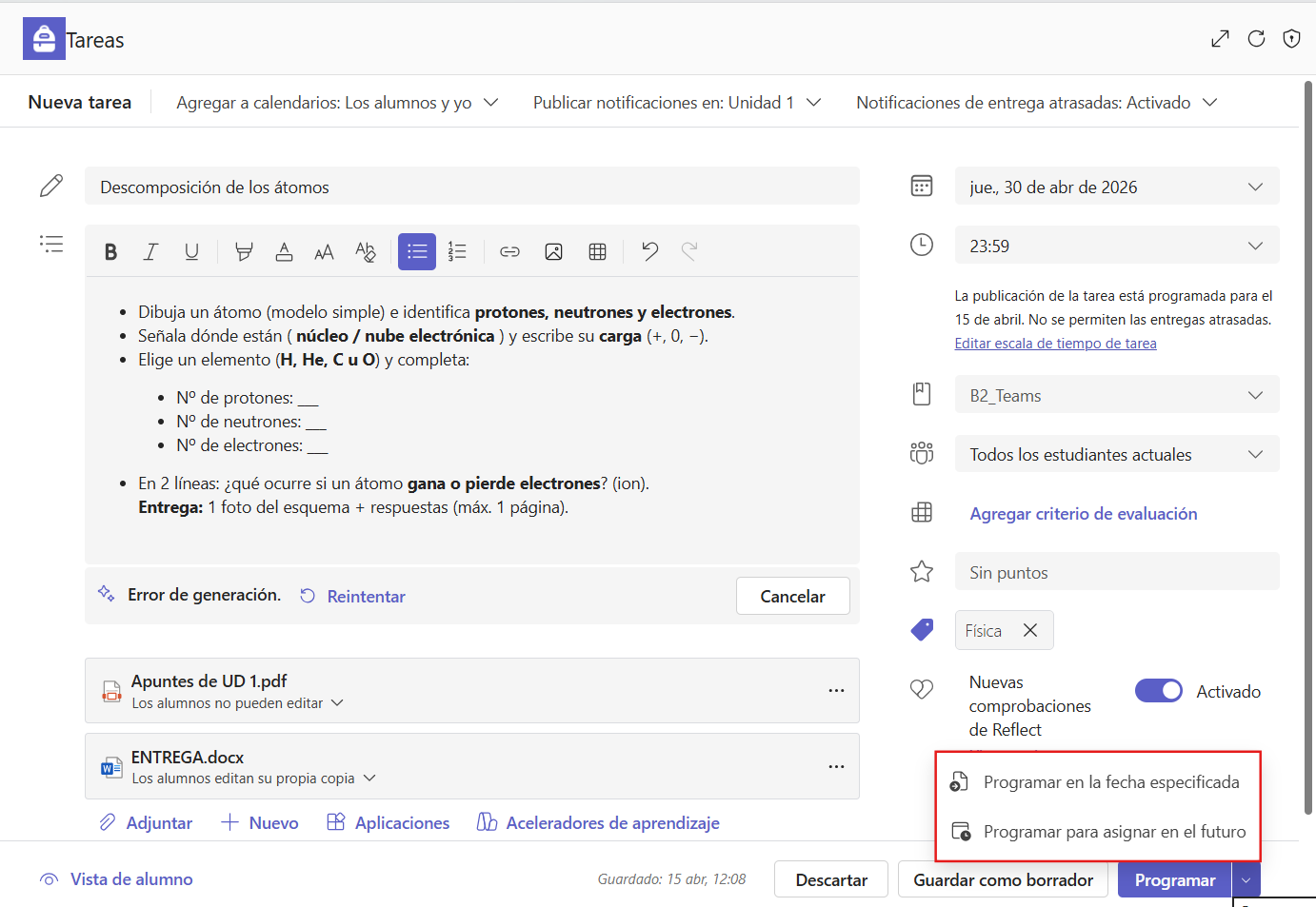Choose Programar en la fecha especificada
Viewport: 1316px width, 907px height.
point(1098,782)
